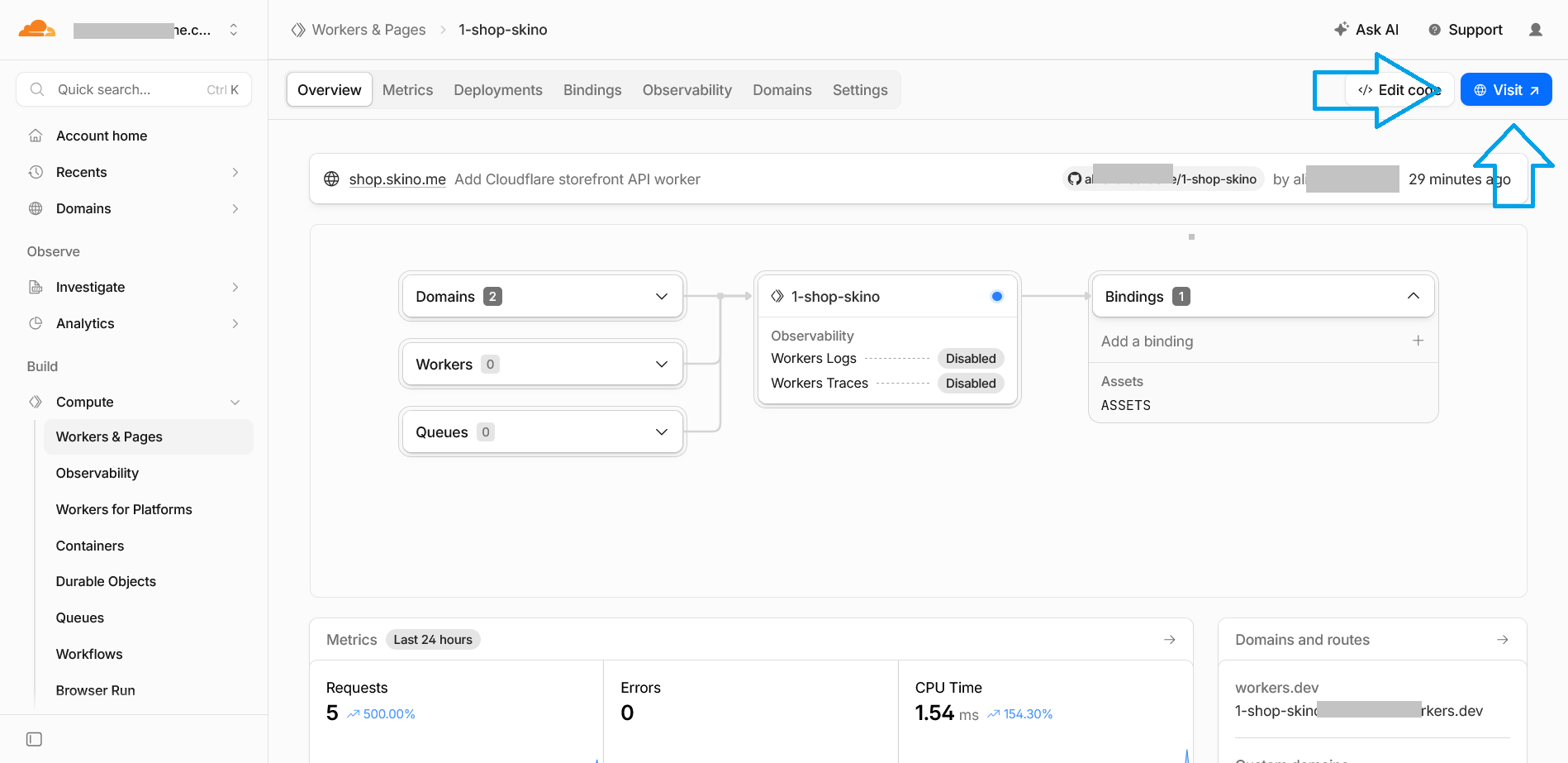The width and height of the screenshot is (1568, 763).
Task: Switch to the Metrics tab
Action: 407,89
